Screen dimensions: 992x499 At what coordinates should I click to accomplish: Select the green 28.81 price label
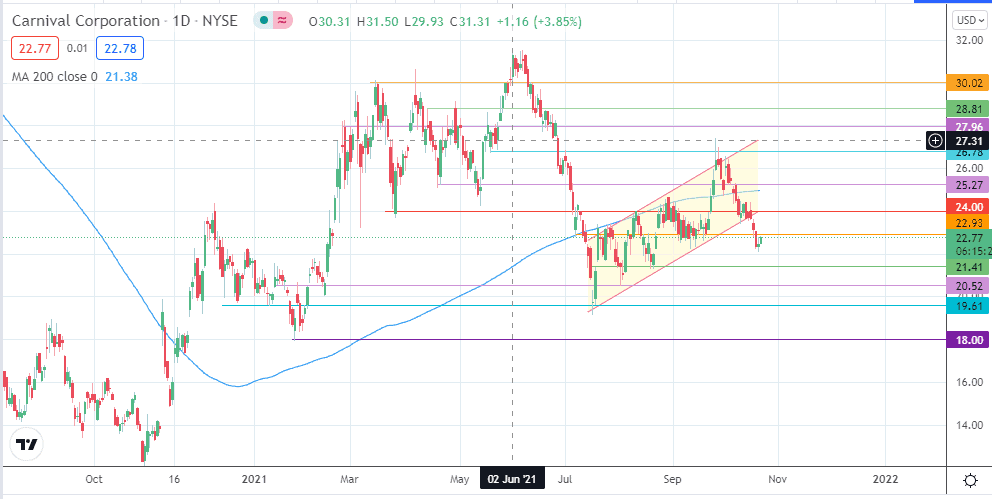point(967,108)
